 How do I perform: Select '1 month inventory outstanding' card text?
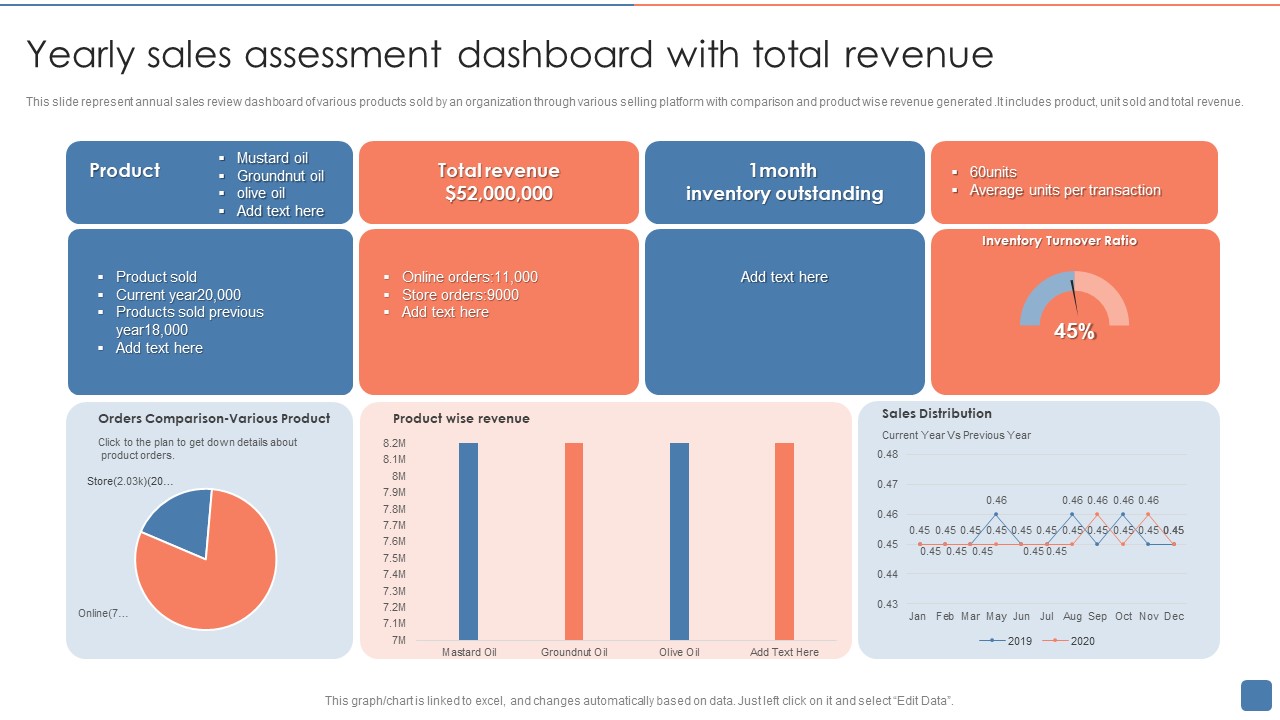point(784,182)
